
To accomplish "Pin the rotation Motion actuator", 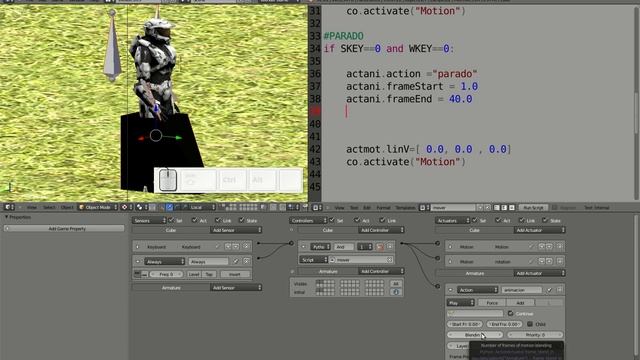I will tap(531, 261).
